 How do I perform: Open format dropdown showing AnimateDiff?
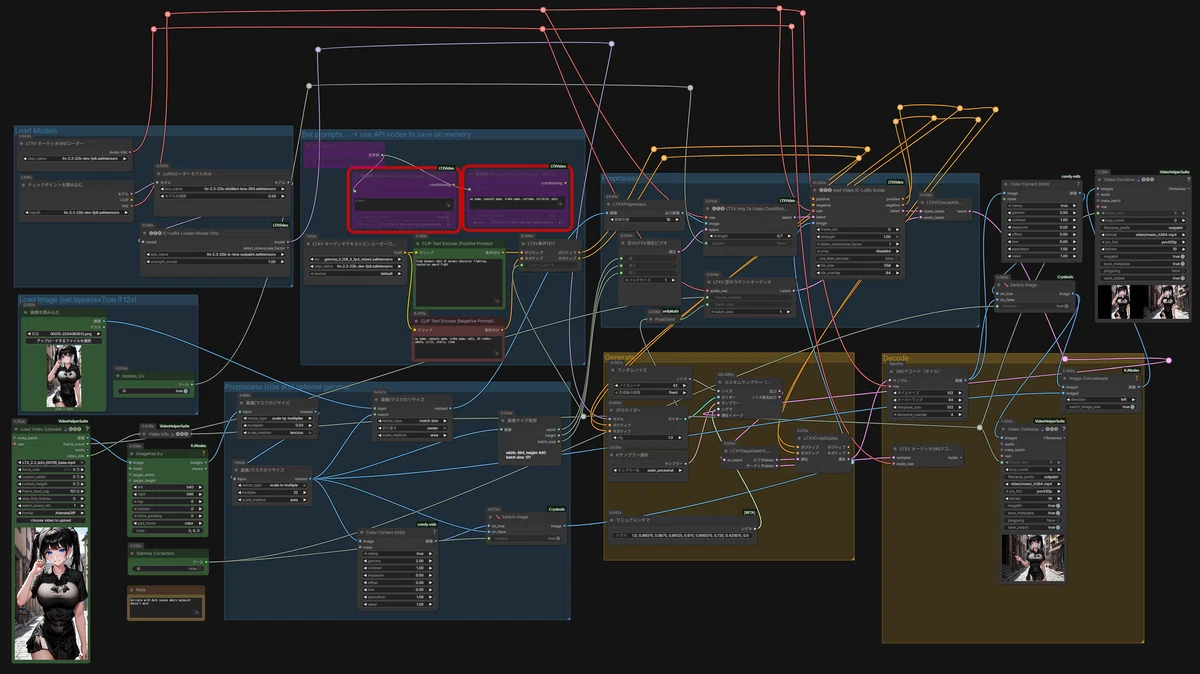(52, 513)
